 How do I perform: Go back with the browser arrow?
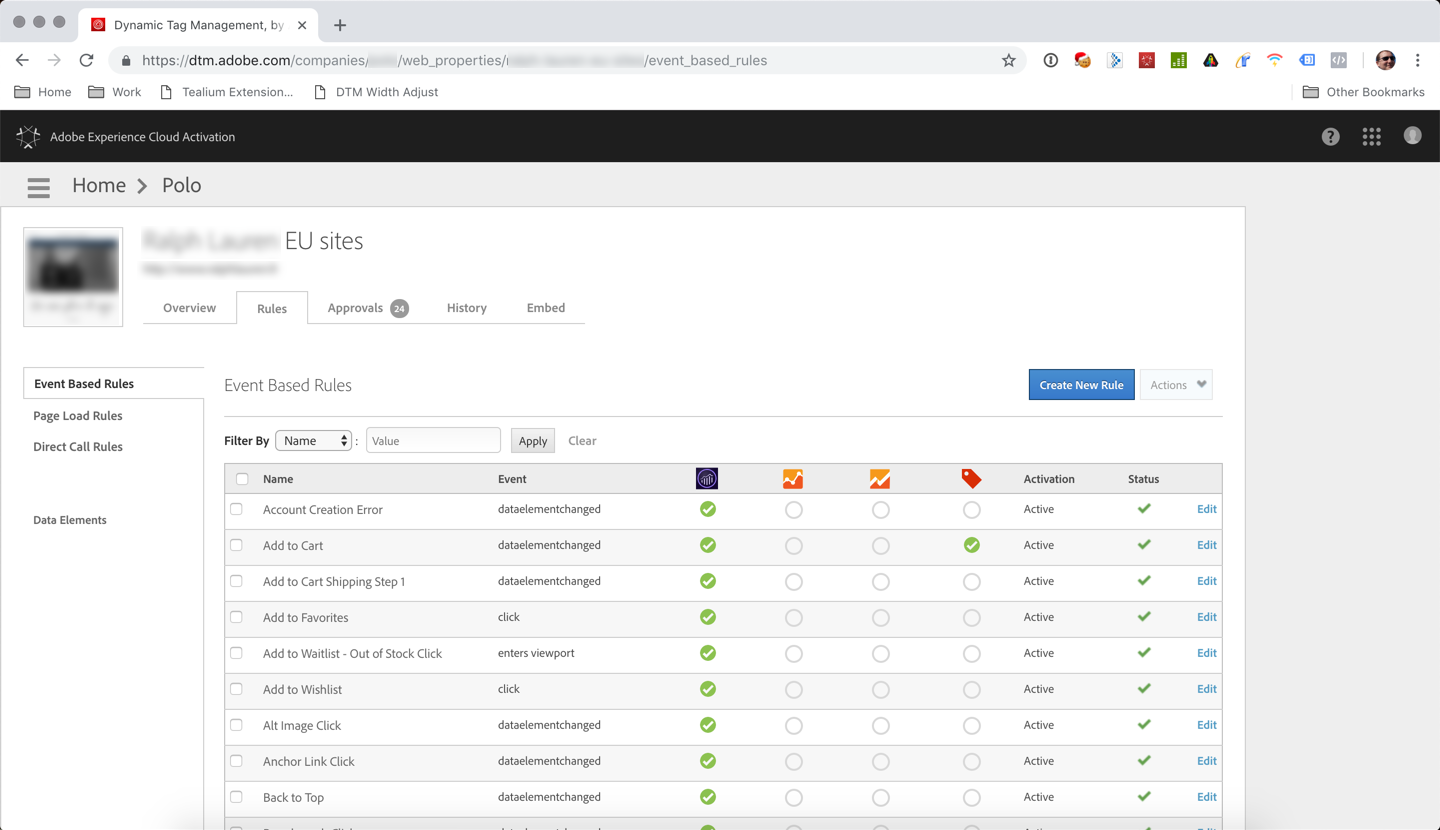coord(22,60)
